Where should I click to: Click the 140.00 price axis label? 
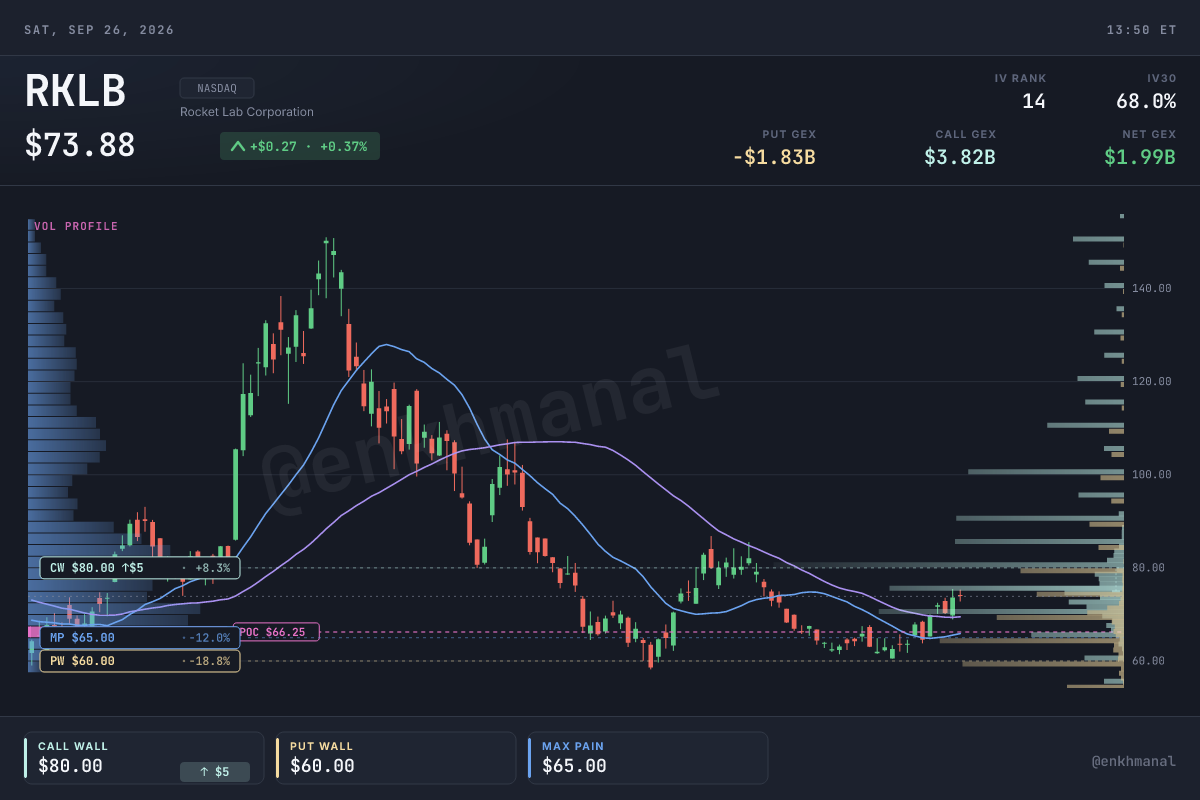click(1152, 288)
